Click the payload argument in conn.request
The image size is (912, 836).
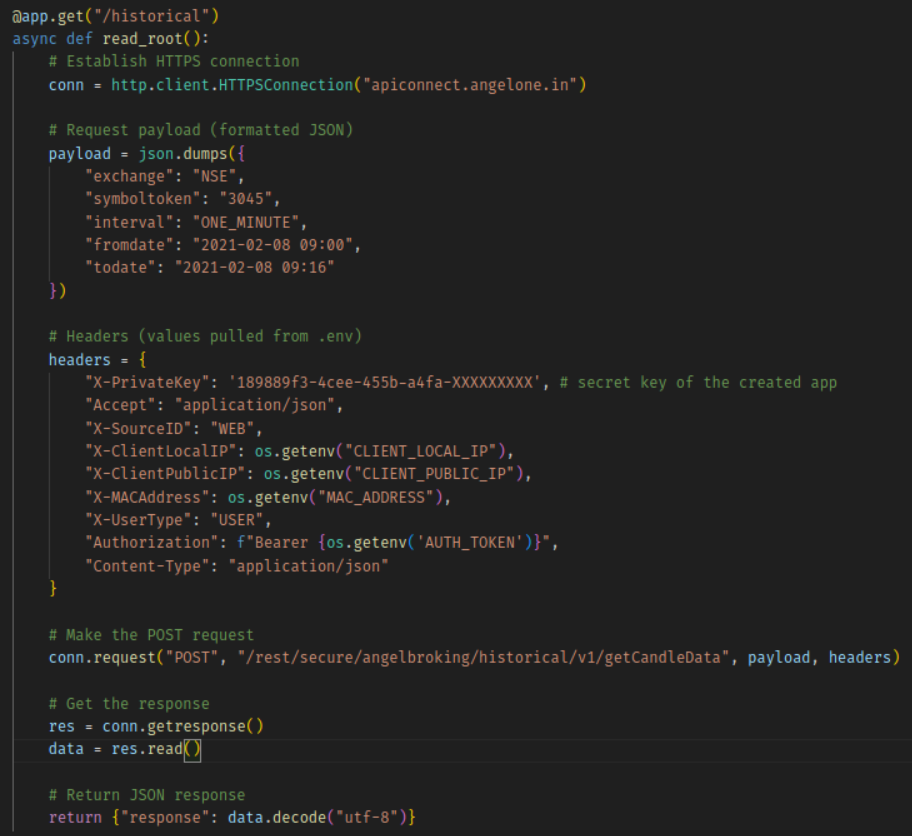(x=779, y=657)
